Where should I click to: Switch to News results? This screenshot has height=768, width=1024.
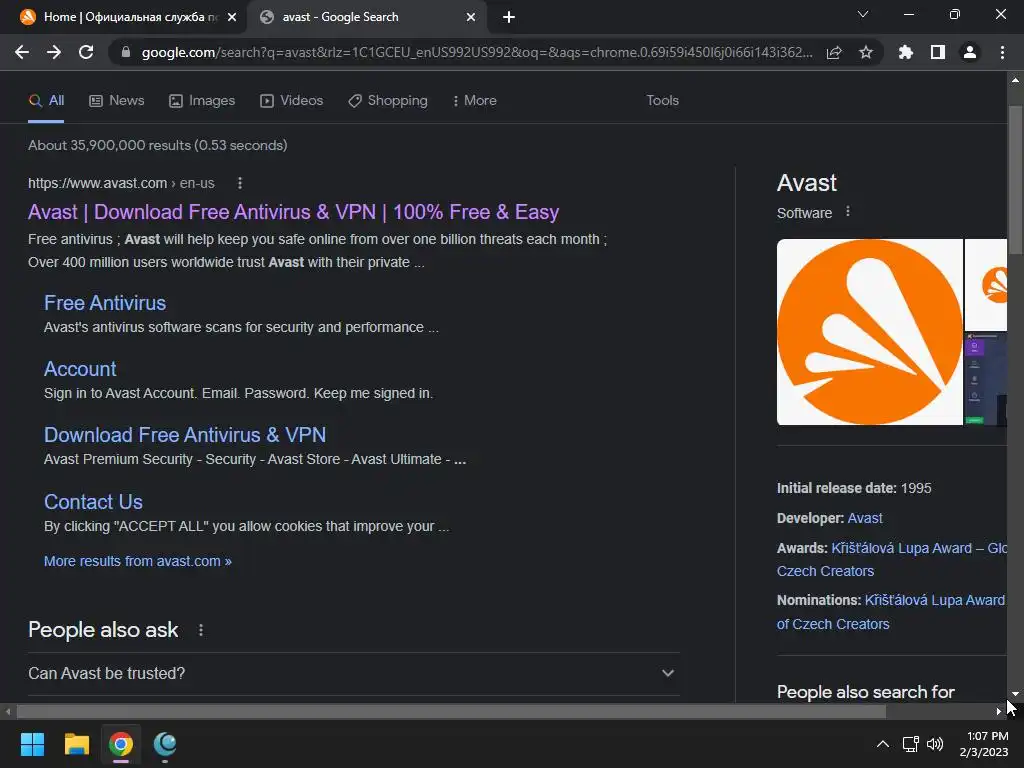tap(117, 101)
